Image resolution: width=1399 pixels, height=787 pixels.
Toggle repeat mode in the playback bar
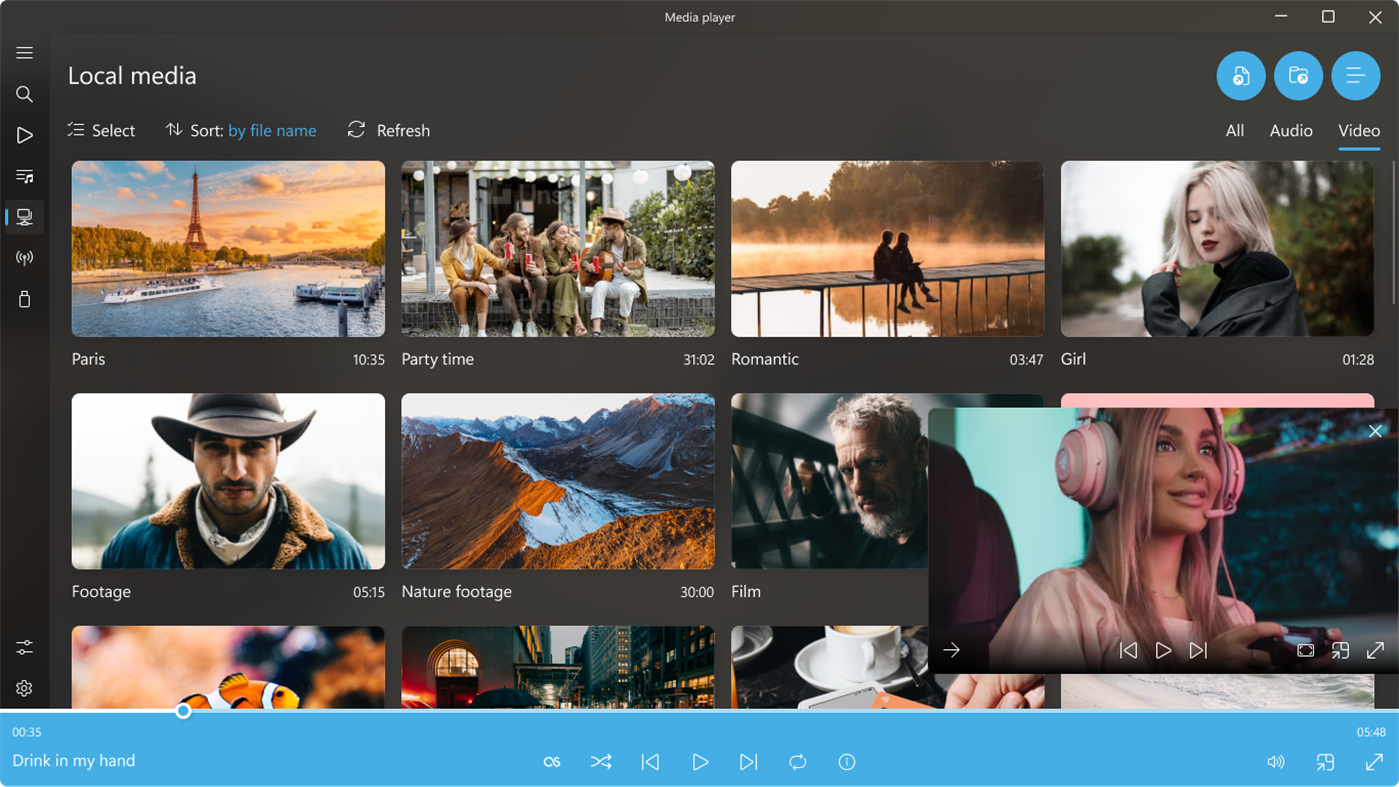click(797, 761)
